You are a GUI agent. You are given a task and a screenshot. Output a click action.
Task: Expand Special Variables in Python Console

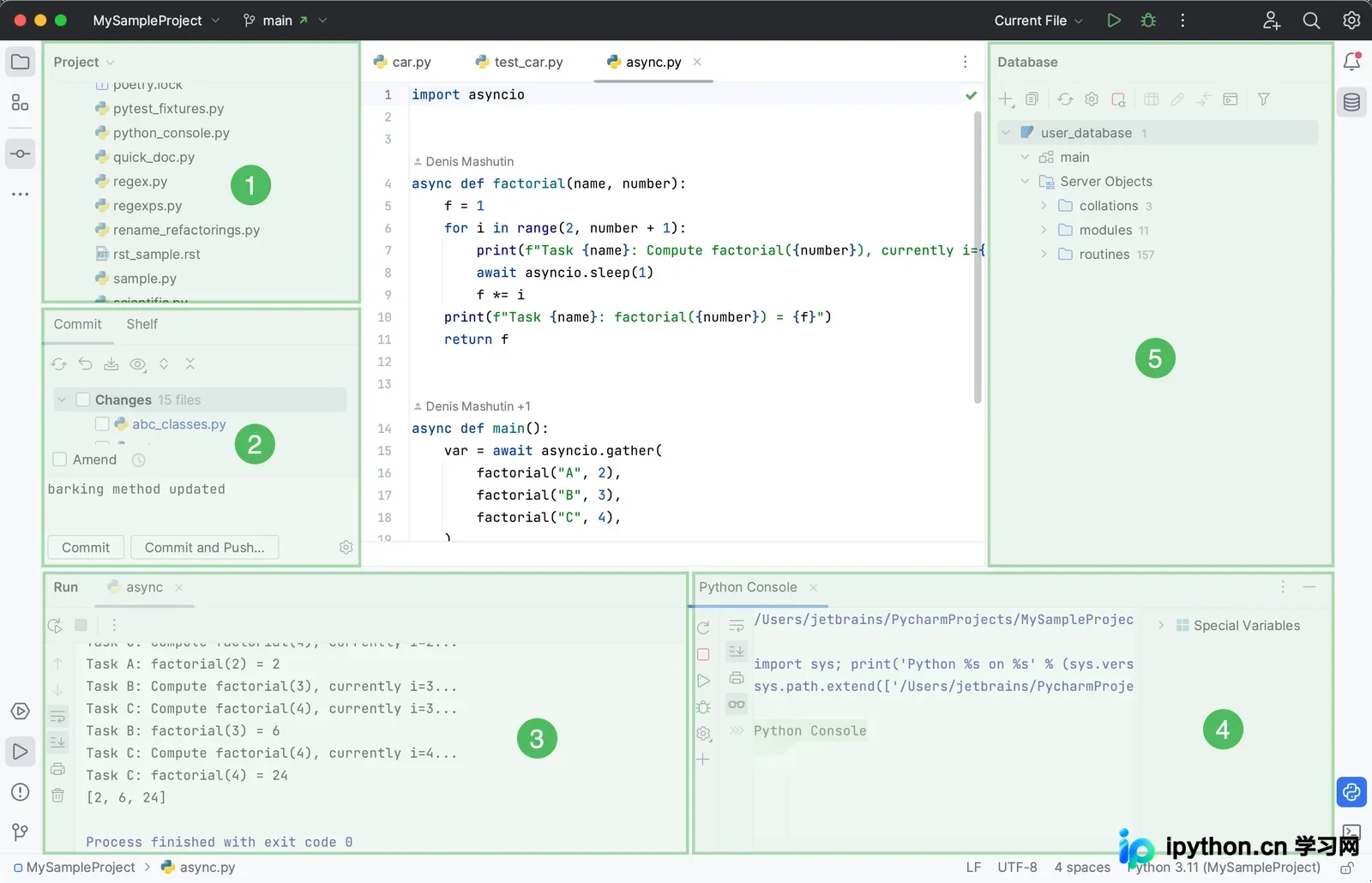1161,626
